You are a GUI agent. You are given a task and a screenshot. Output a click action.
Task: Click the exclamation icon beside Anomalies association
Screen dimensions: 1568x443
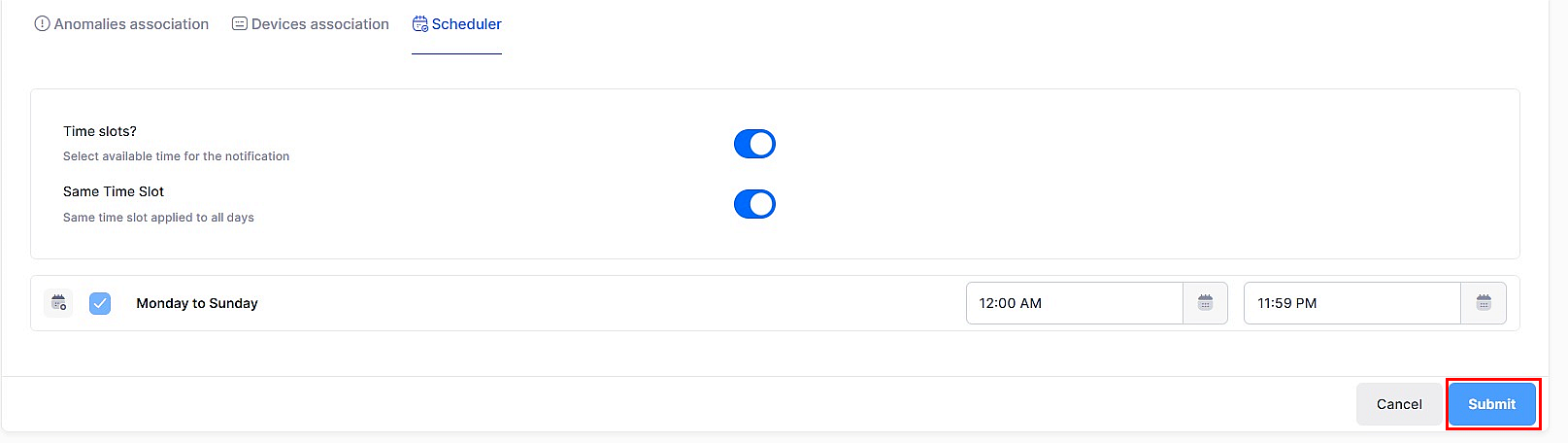[x=42, y=24]
